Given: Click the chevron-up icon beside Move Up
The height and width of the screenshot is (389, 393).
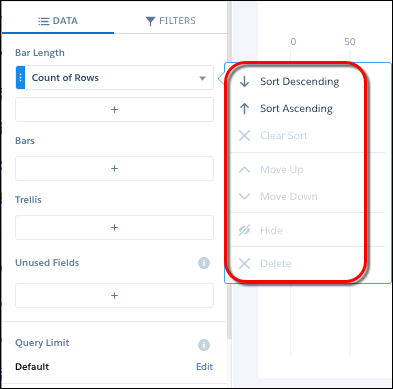Looking at the screenshot, I should [x=244, y=170].
